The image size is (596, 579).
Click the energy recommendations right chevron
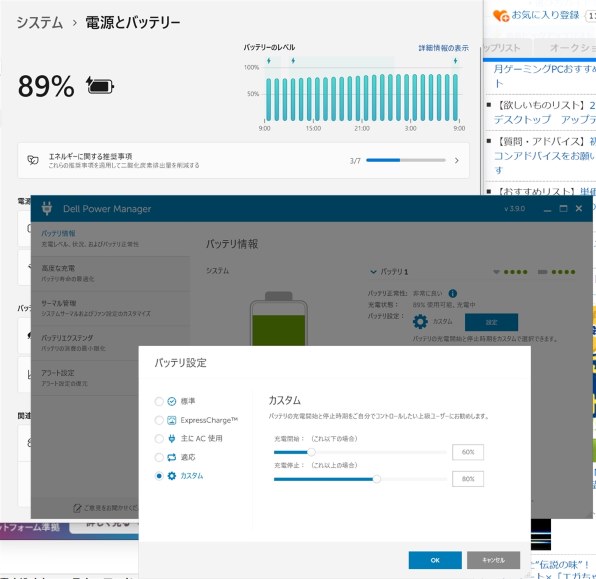pyautogui.click(x=457, y=161)
